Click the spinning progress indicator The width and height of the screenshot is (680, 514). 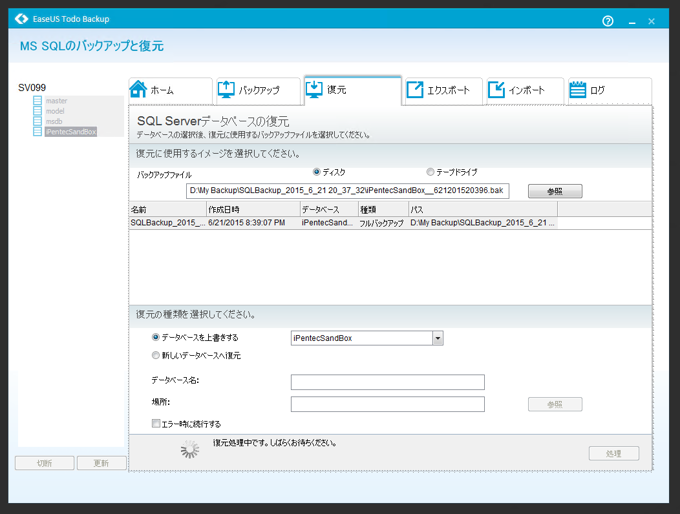[x=190, y=449]
